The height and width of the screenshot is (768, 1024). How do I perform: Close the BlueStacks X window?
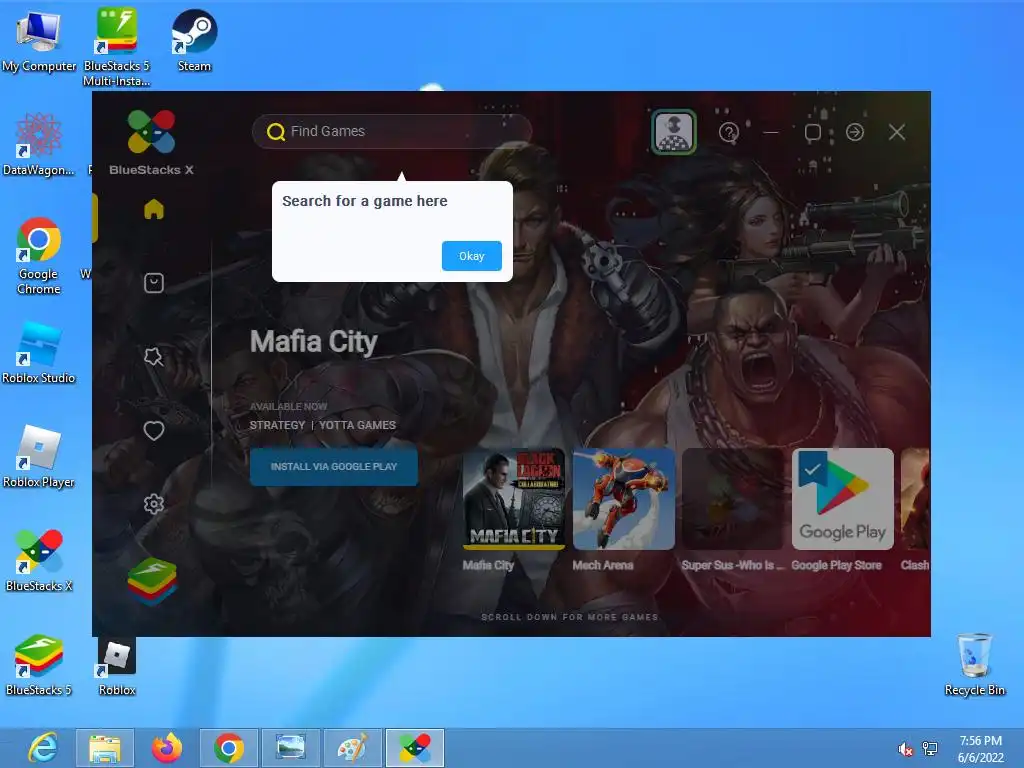point(897,133)
